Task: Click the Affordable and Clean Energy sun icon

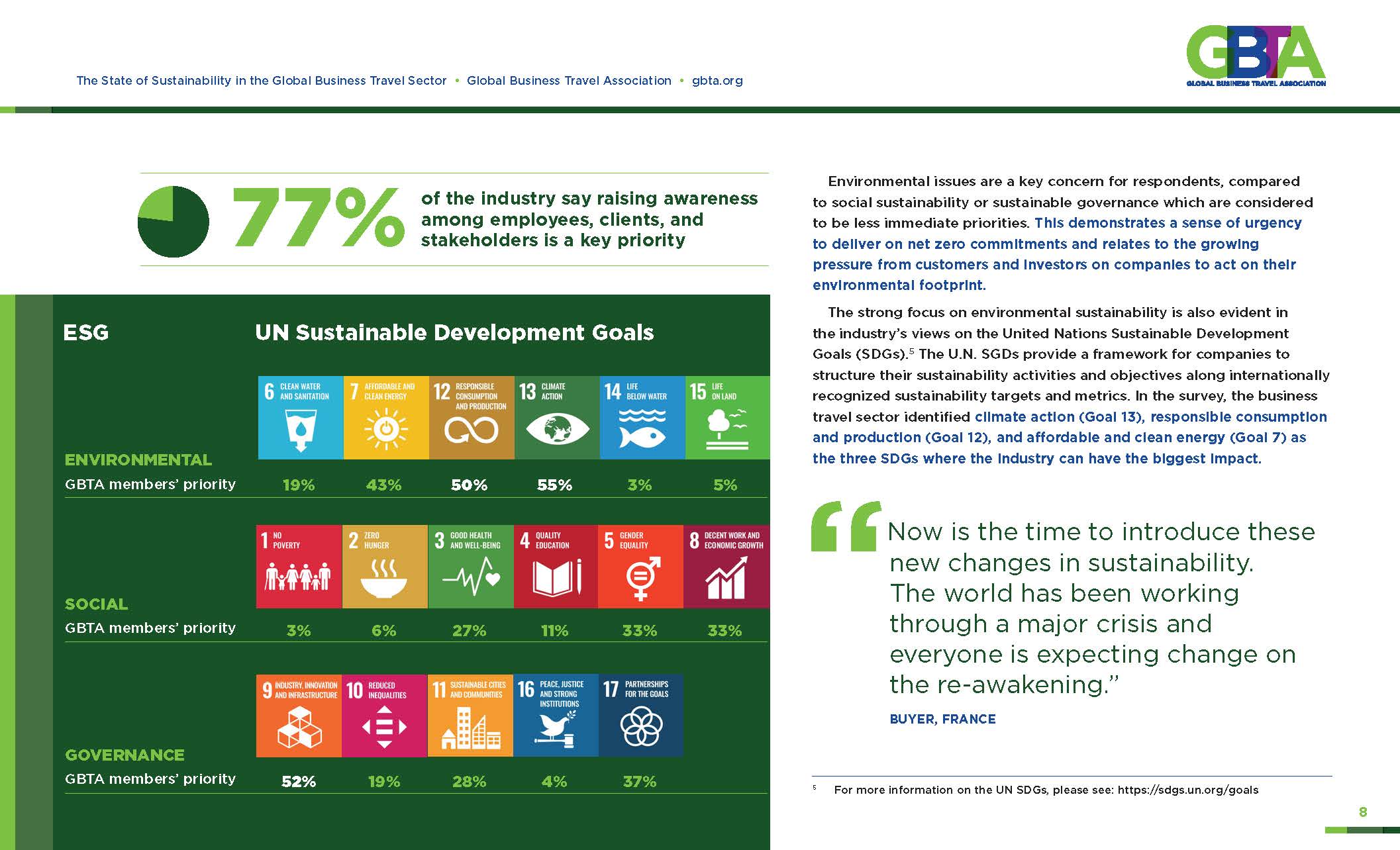Action: [386, 430]
